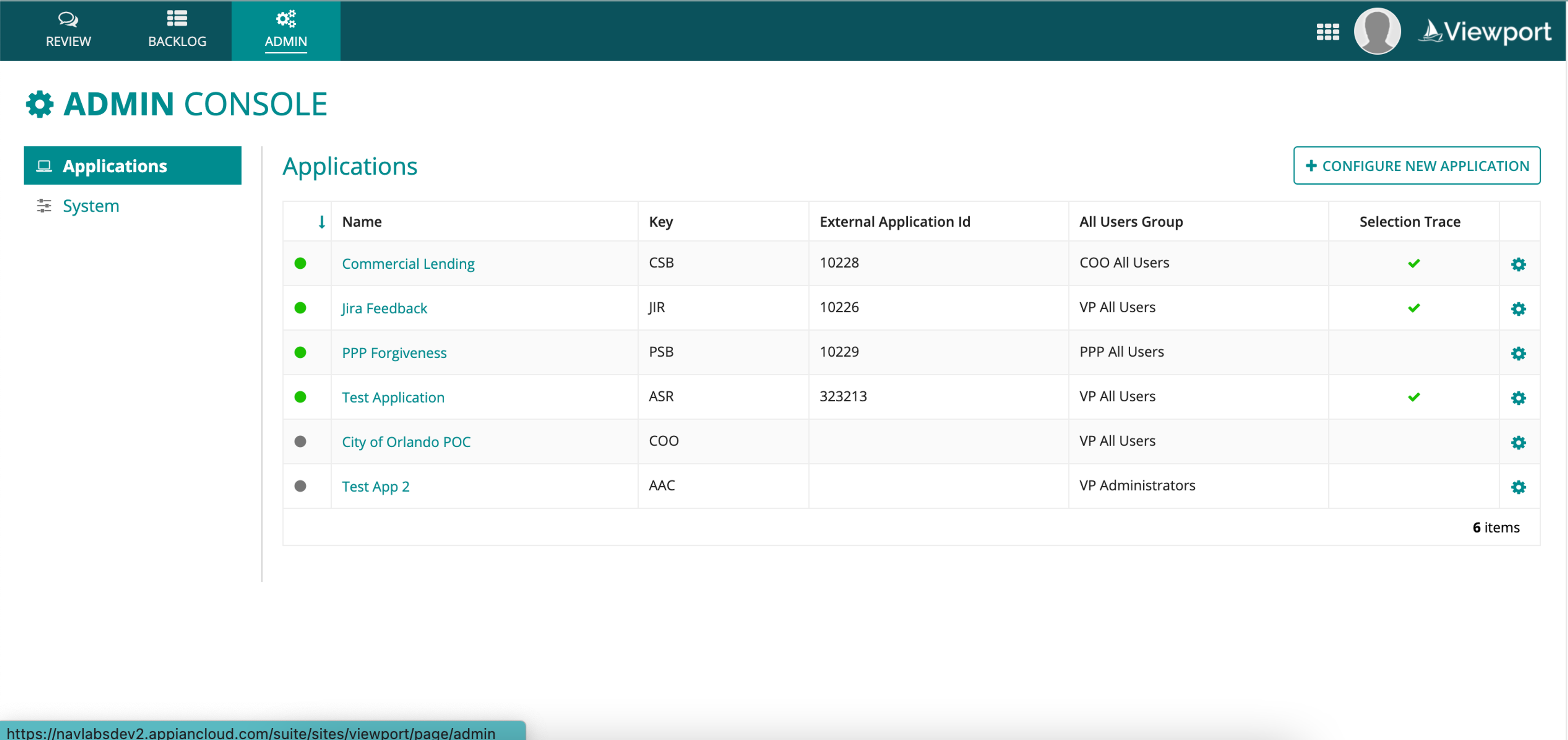
Task: Click the key cell JIR
Action: coord(656,308)
